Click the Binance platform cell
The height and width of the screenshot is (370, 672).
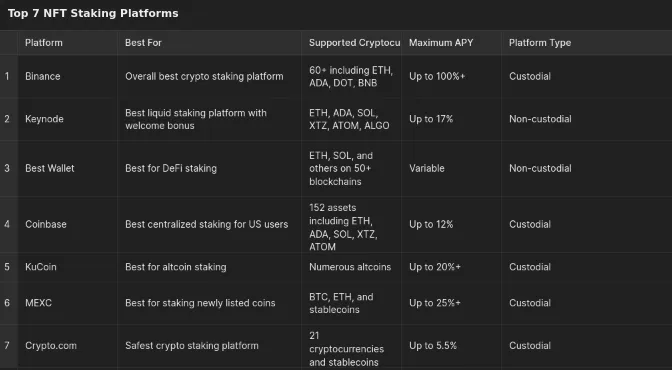tap(67, 76)
